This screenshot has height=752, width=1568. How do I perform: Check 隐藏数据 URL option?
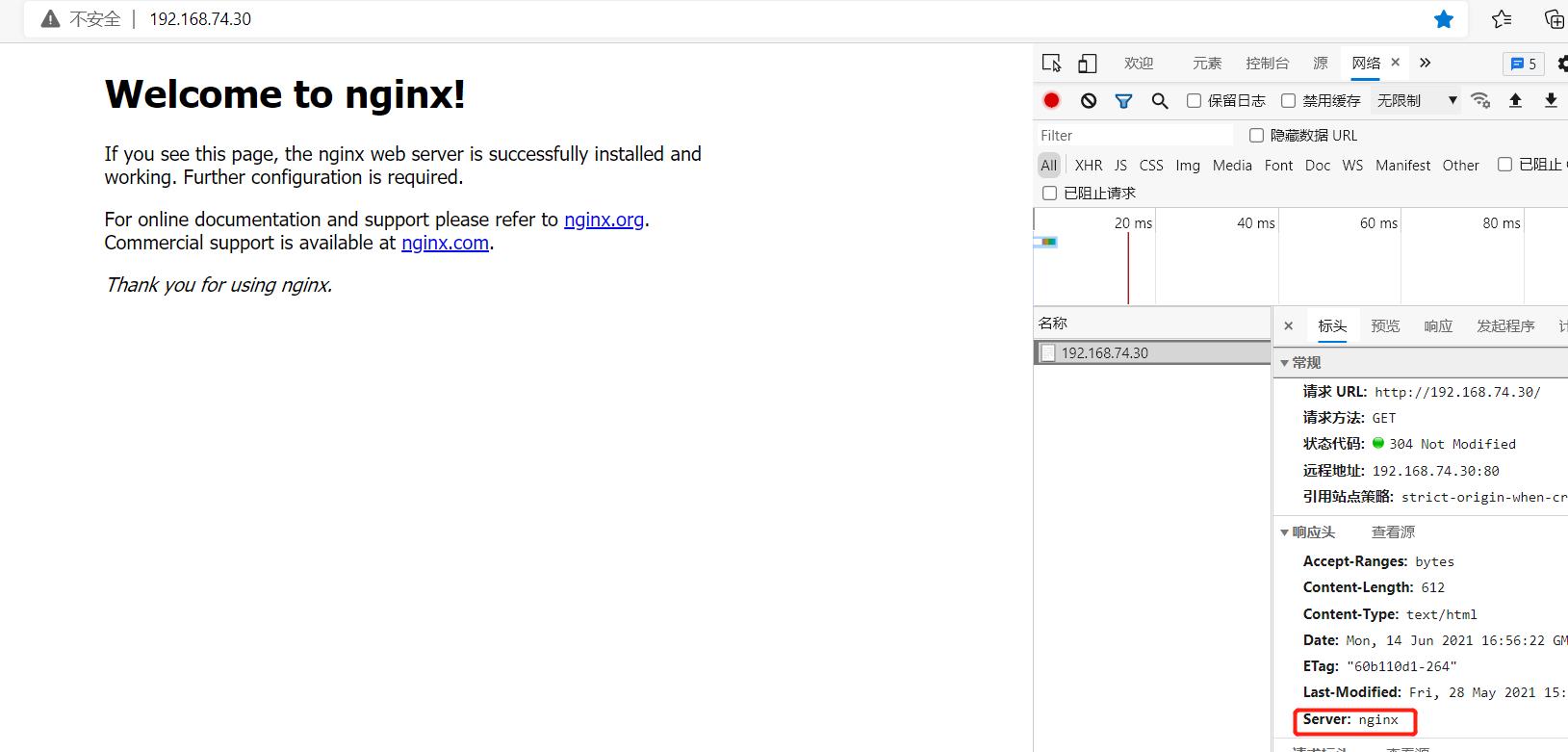point(1256,135)
